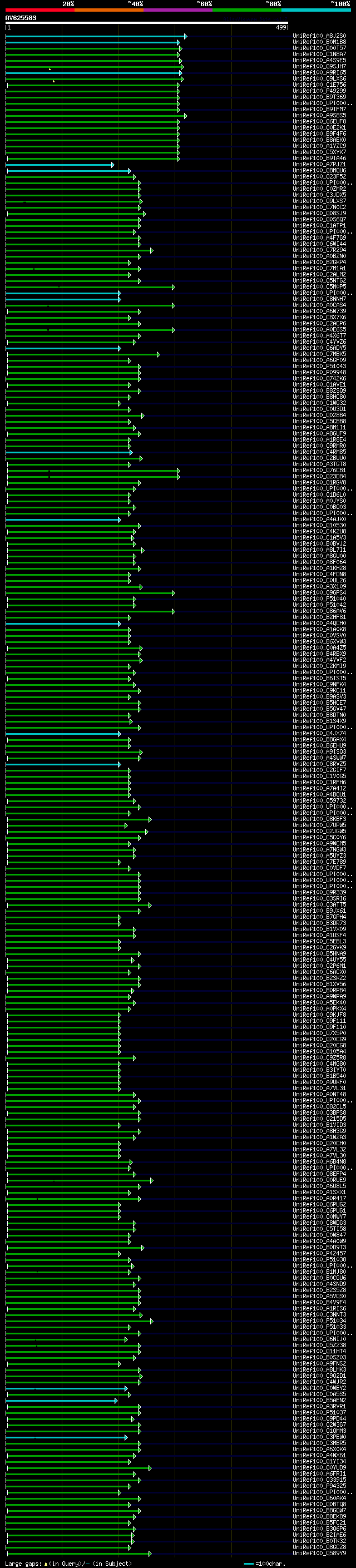
Task: Select hit UniRef100_Q0S607
Action: 319,220
